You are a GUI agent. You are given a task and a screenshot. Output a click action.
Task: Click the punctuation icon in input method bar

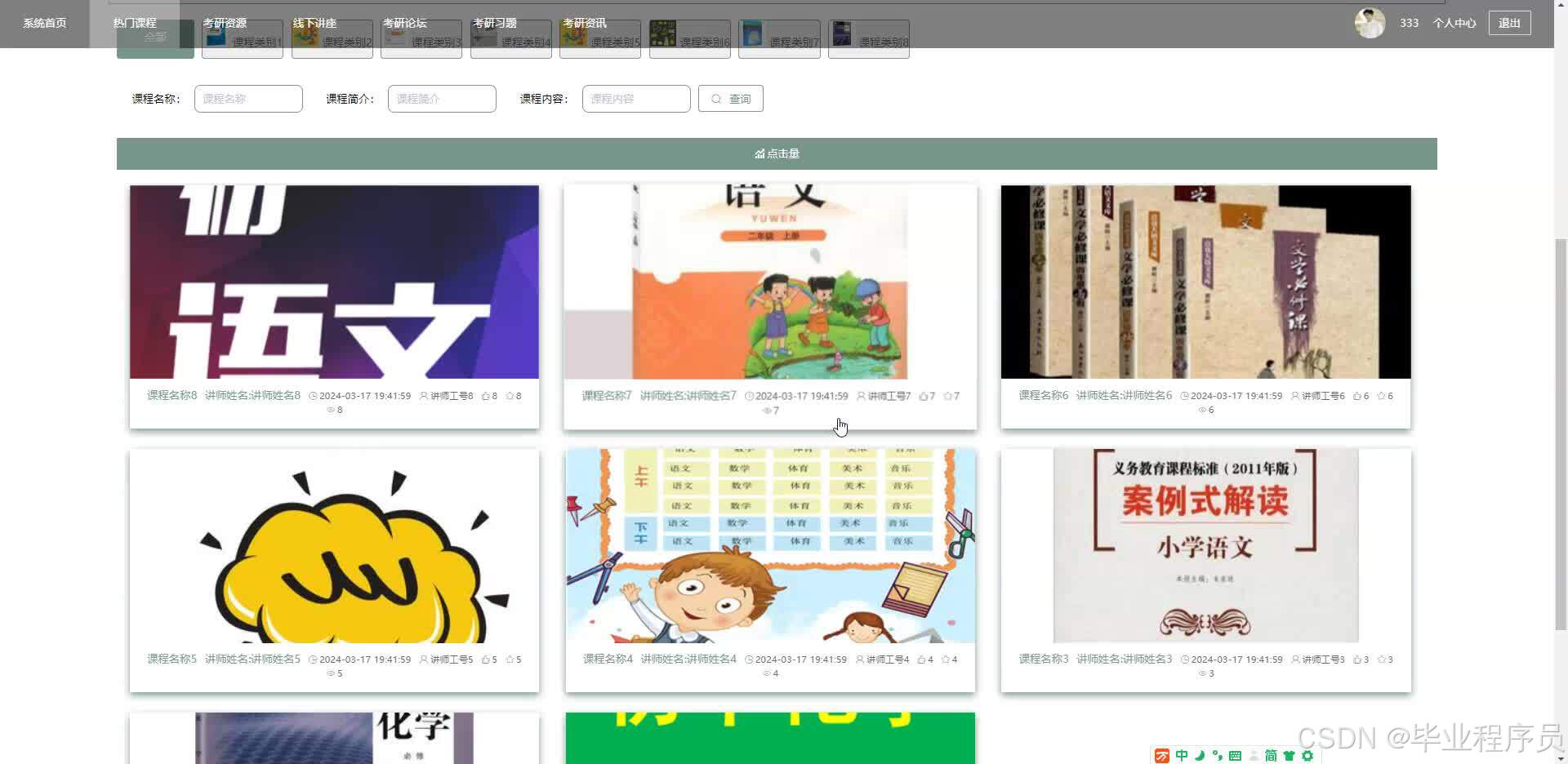coord(1218,756)
